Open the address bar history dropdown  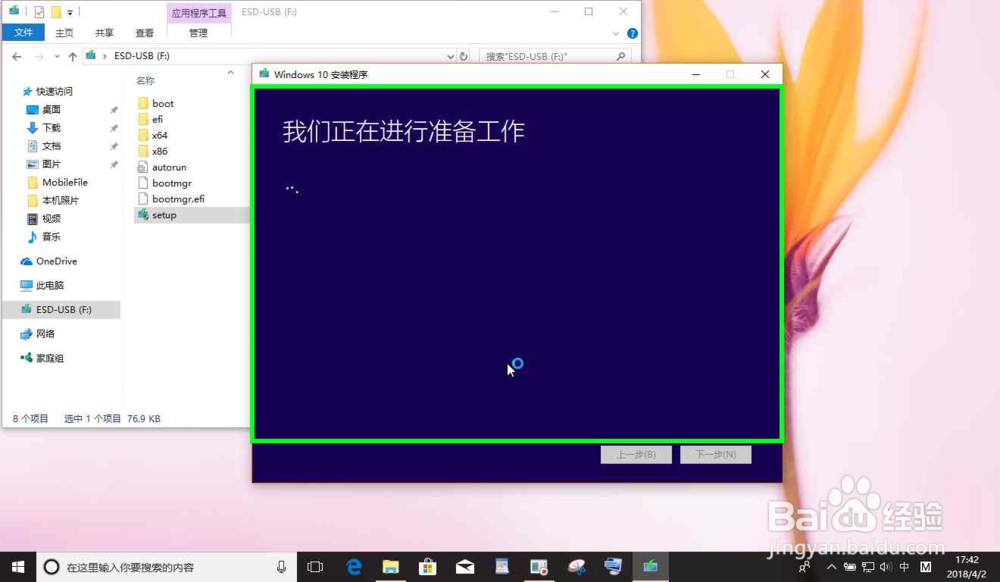tap(449, 56)
